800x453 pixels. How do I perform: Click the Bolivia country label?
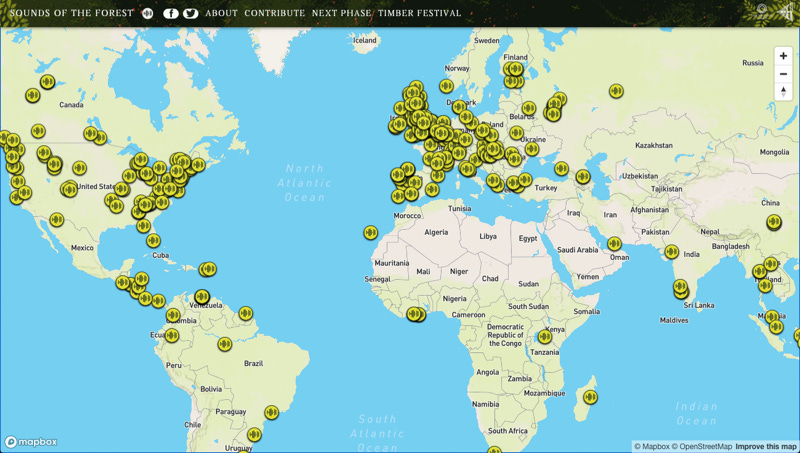click(x=211, y=389)
